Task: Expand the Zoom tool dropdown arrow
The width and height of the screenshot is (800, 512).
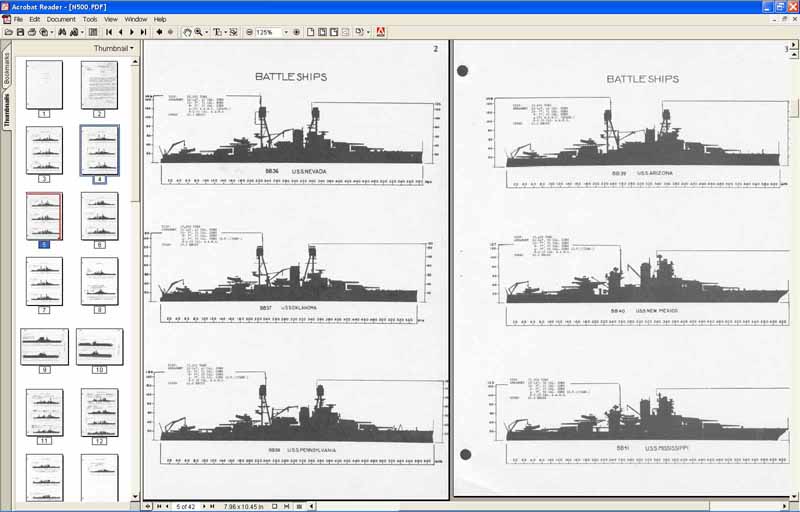Action: click(x=206, y=32)
